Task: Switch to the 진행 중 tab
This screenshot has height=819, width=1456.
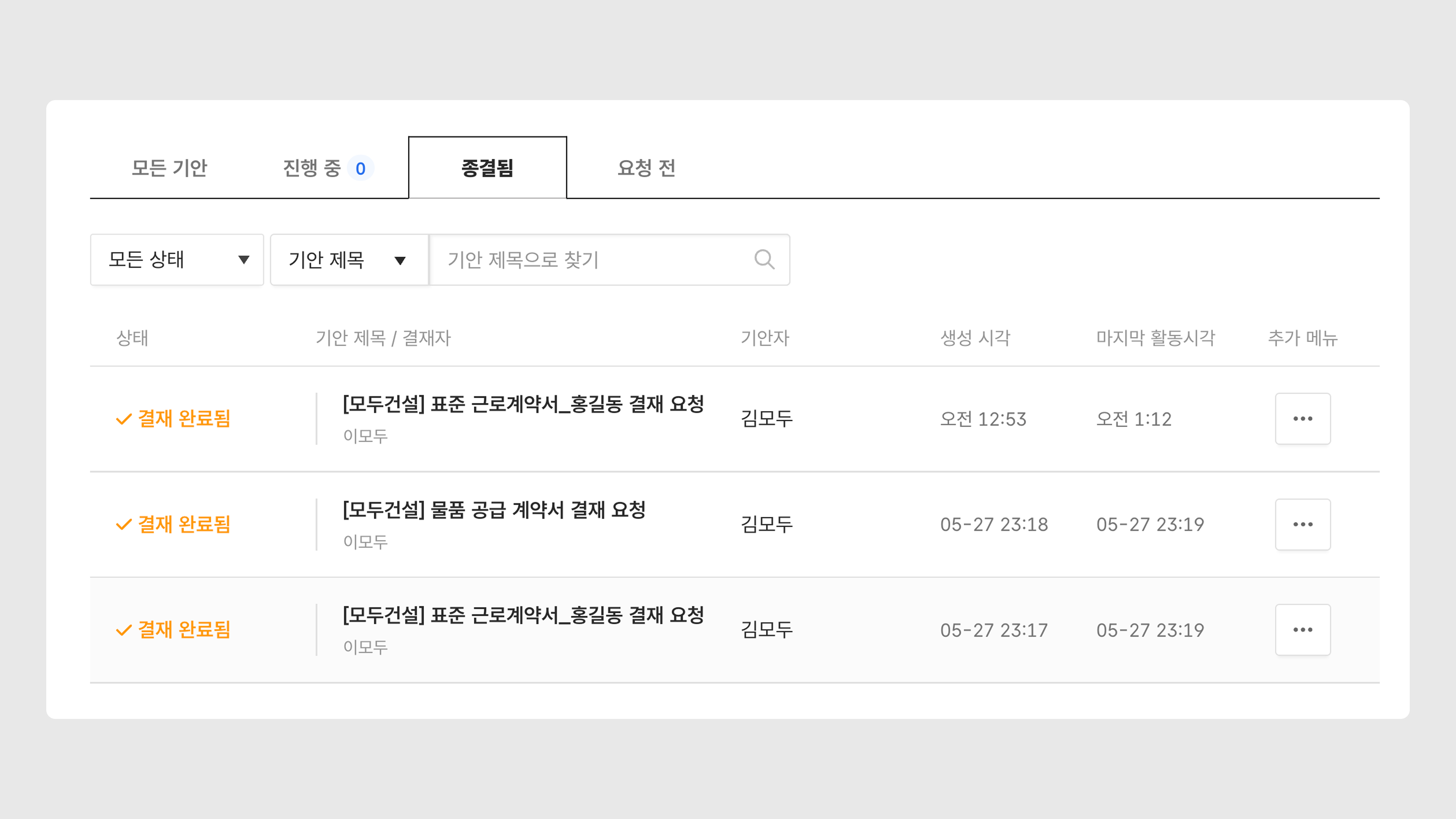Action: pyautogui.click(x=312, y=168)
